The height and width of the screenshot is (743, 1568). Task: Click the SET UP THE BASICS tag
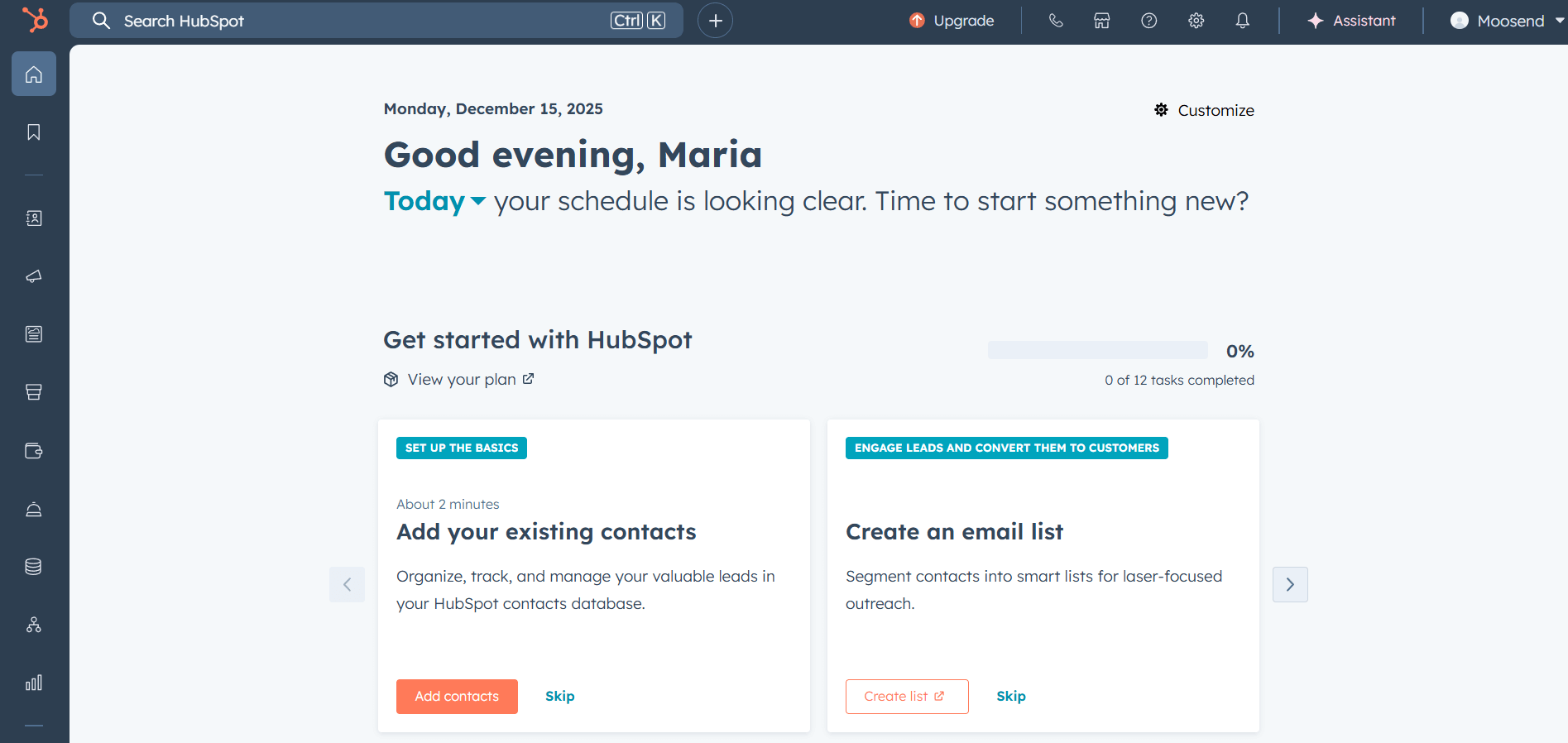(x=462, y=448)
